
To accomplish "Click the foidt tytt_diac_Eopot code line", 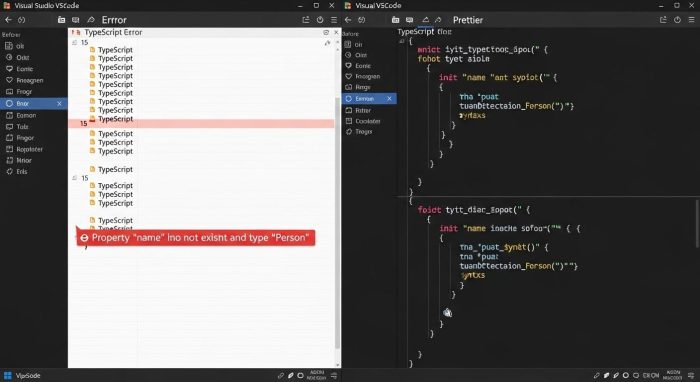I will tap(474, 210).
